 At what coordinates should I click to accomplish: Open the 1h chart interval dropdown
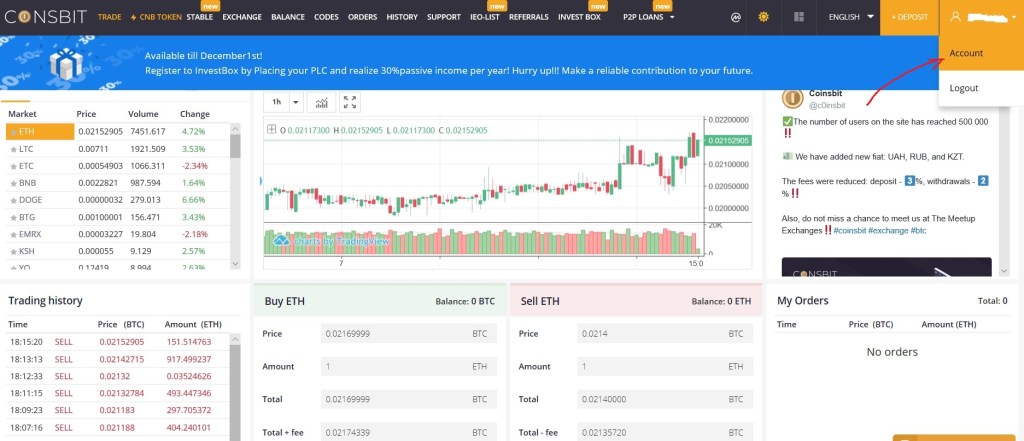coord(285,102)
